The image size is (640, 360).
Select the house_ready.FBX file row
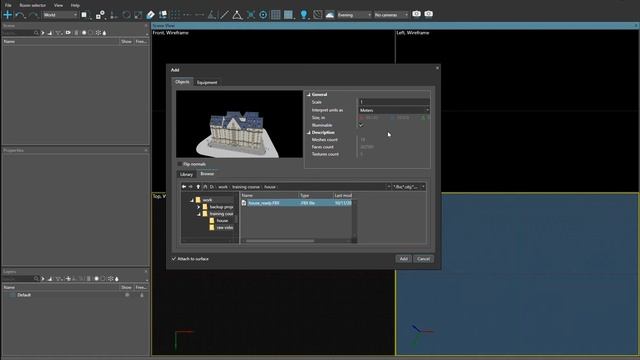pyautogui.click(x=296, y=203)
